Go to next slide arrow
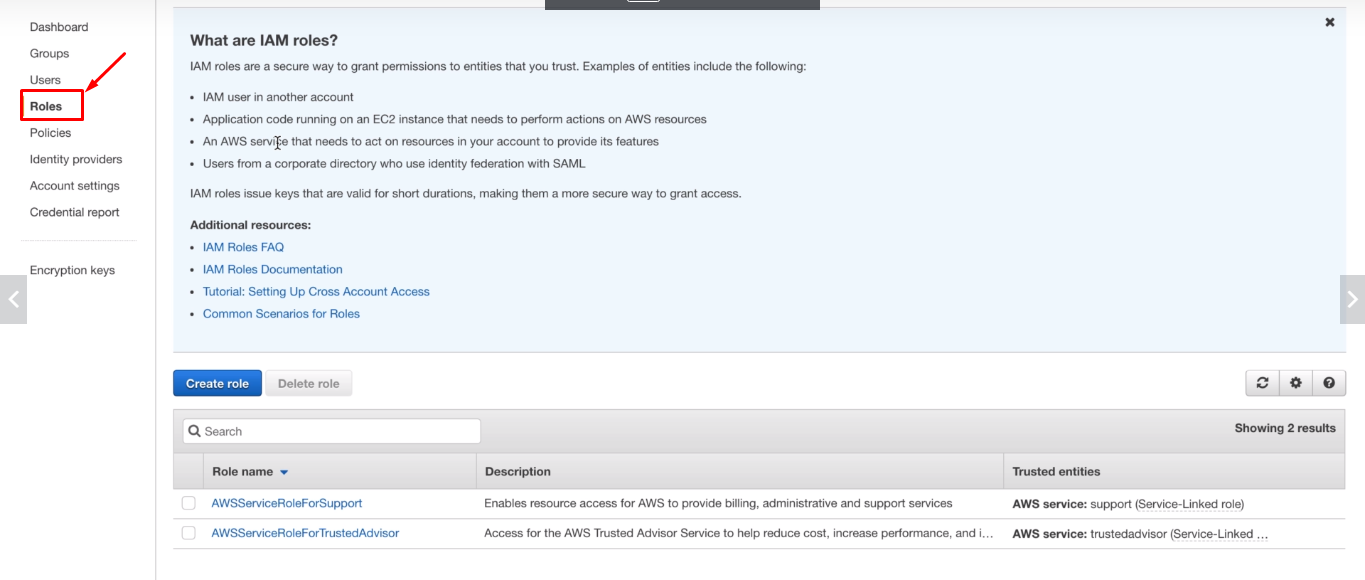 pos(1352,299)
